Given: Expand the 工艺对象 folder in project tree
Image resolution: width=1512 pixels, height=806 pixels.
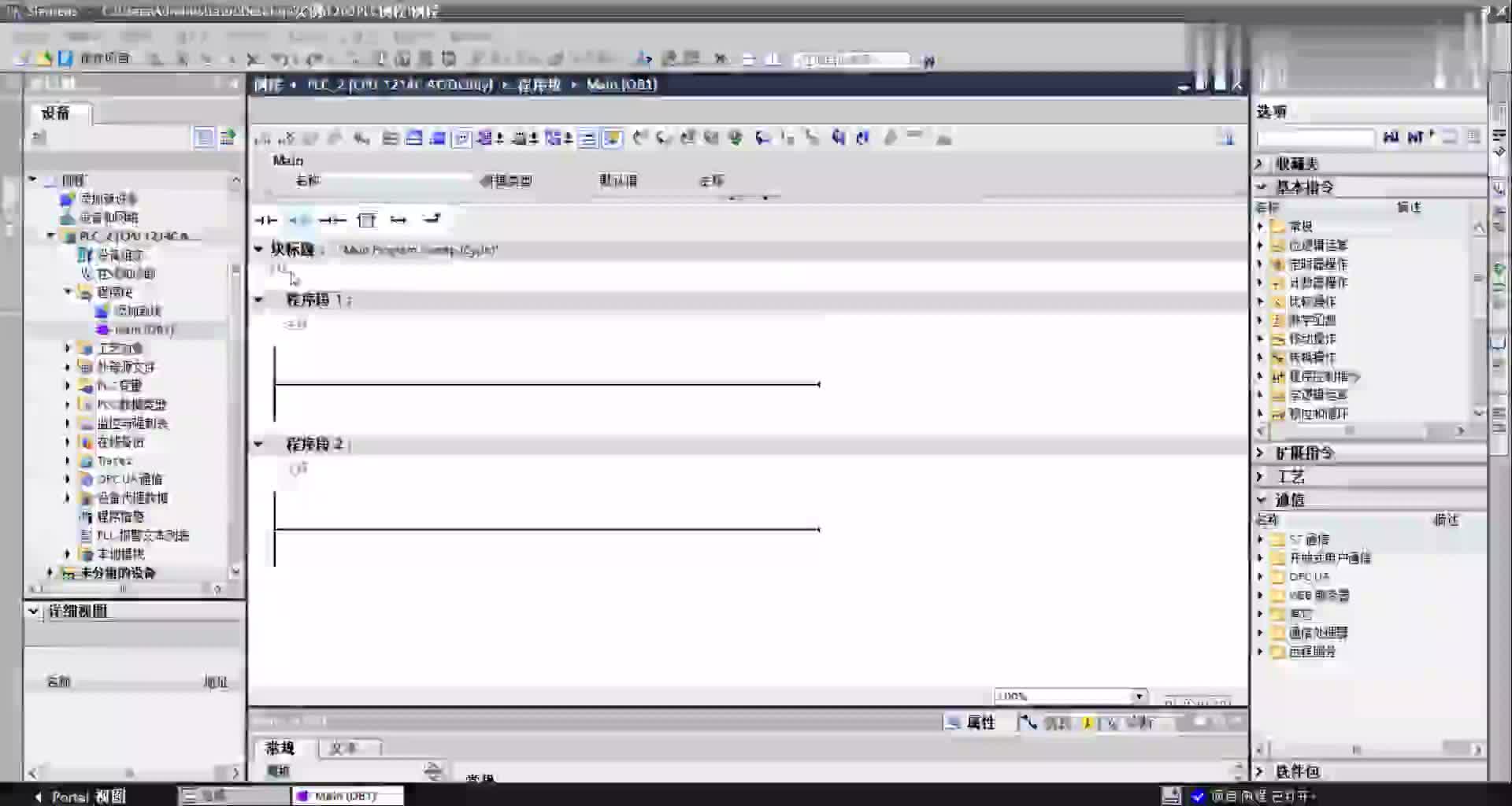Looking at the screenshot, I should [x=68, y=348].
